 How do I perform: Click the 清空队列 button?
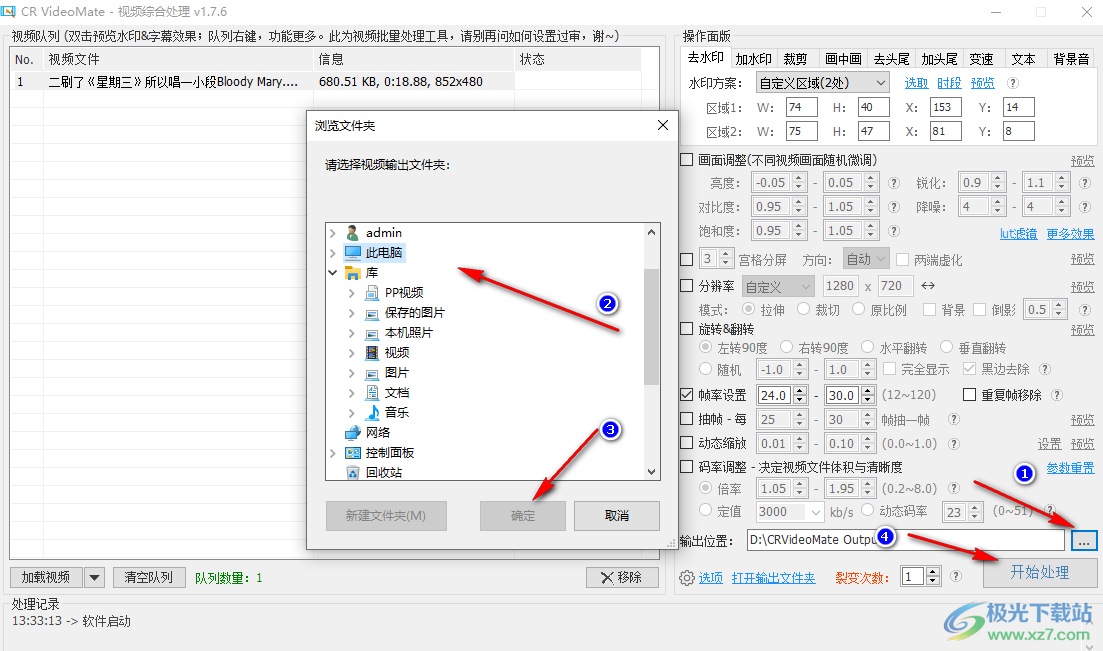[x=148, y=578]
